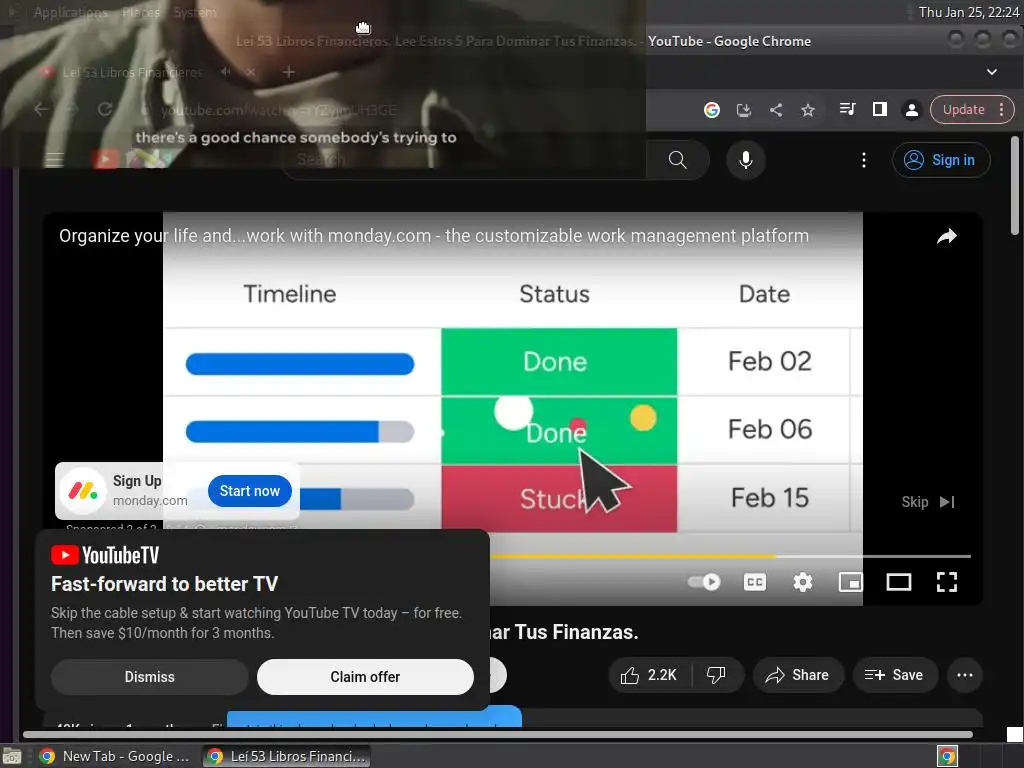Click the Google account icon in Chrome toolbar
Screen dimensions: 1024x768
tap(712, 110)
